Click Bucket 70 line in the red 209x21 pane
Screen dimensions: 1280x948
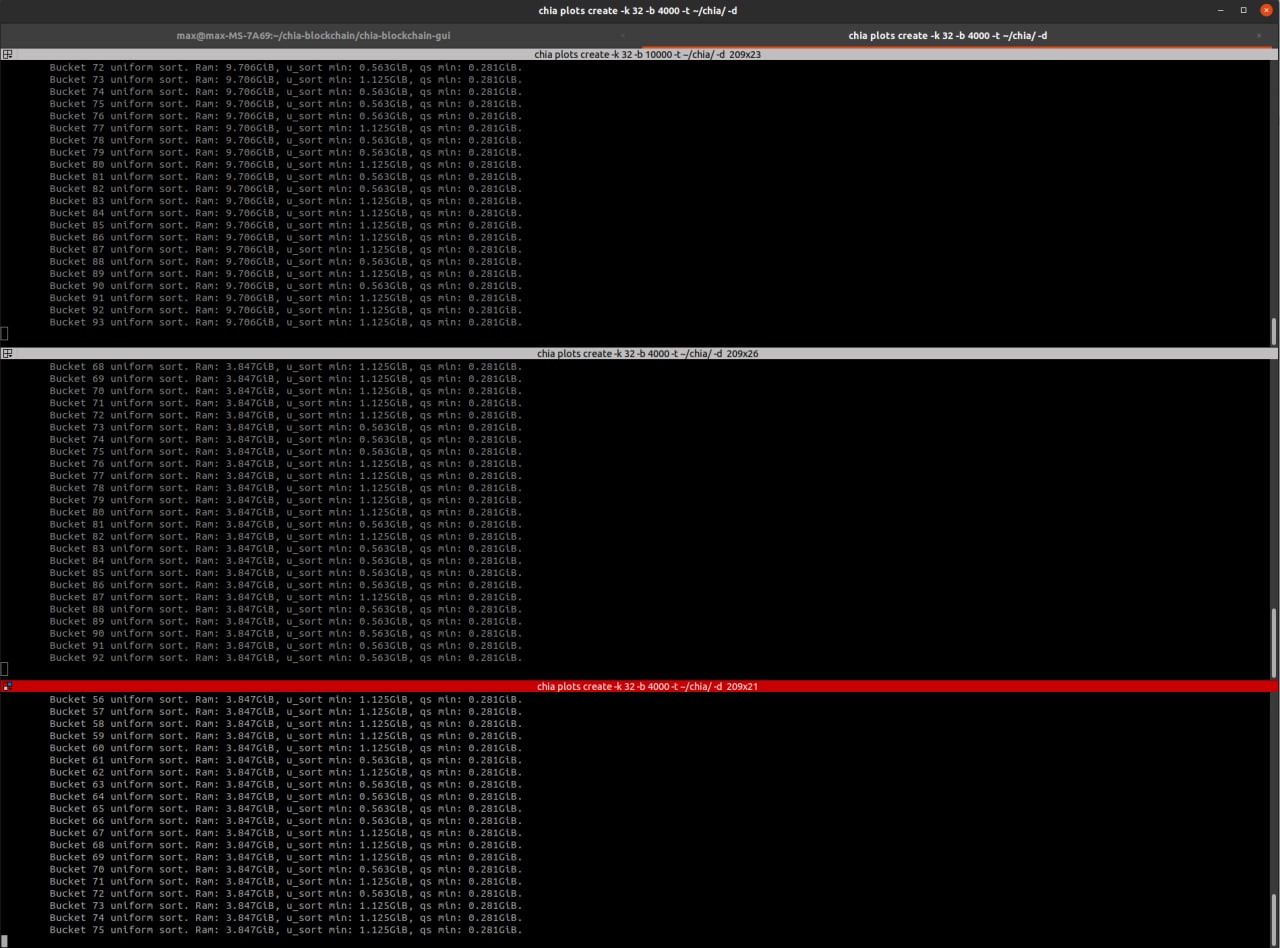point(286,869)
